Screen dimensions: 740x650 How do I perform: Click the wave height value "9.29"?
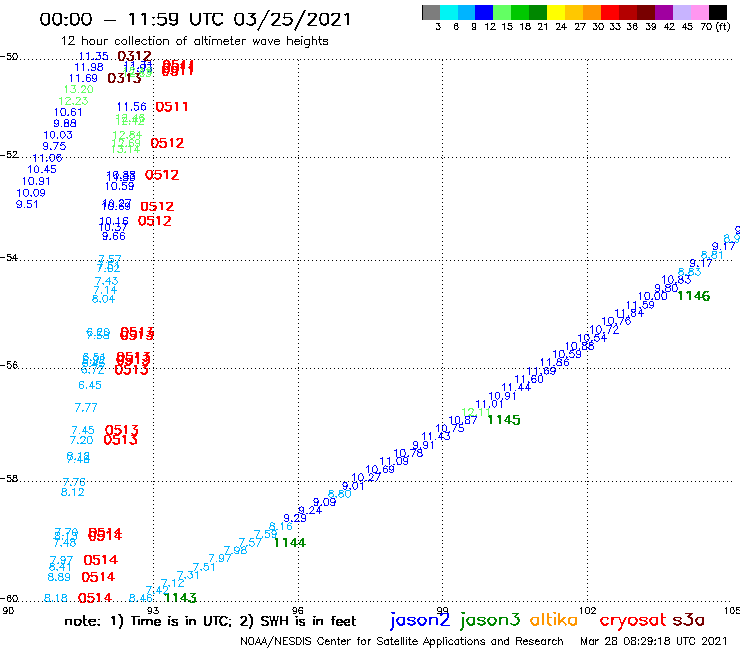[x=295, y=518]
